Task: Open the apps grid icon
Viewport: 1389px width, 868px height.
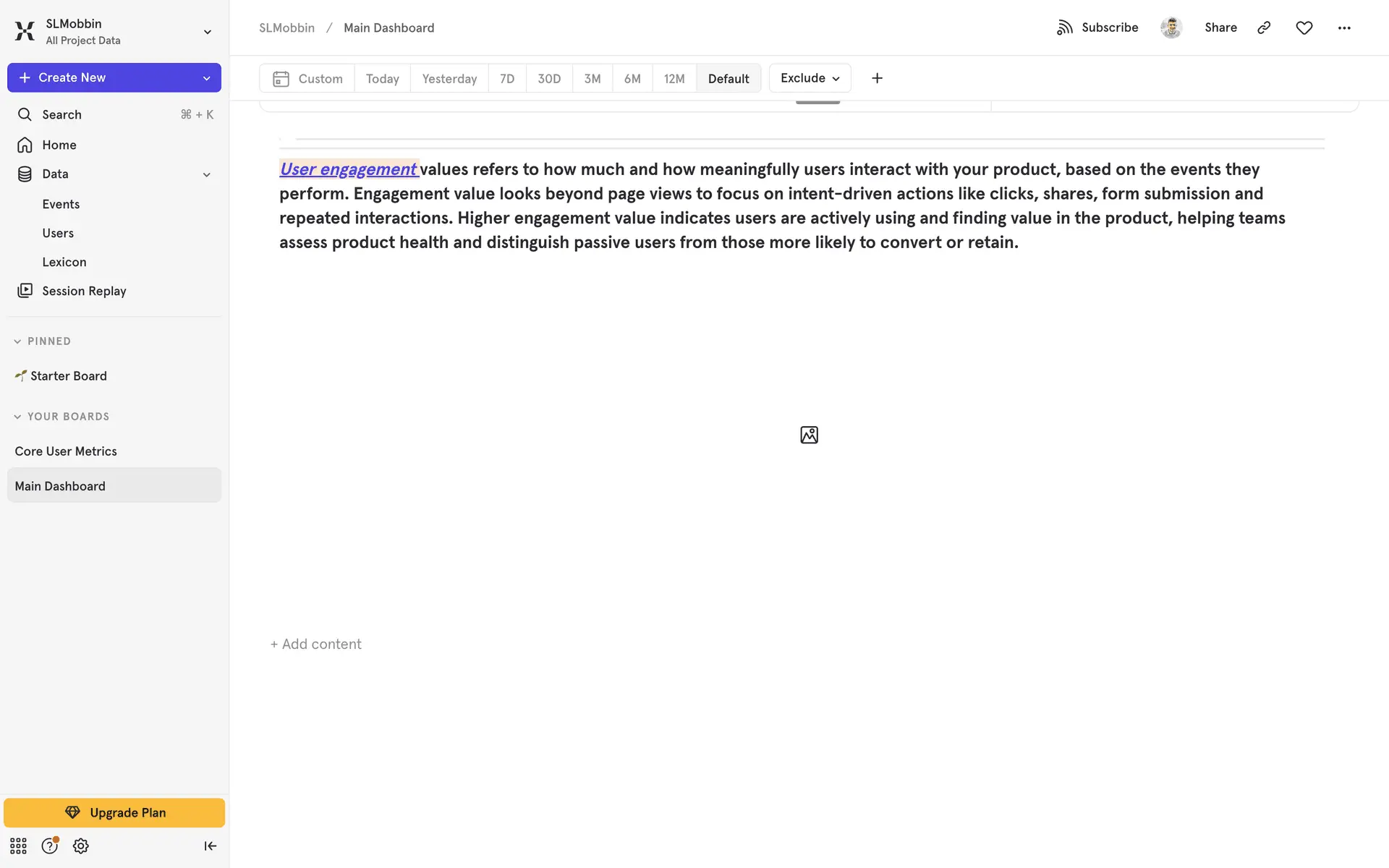Action: tap(18, 846)
